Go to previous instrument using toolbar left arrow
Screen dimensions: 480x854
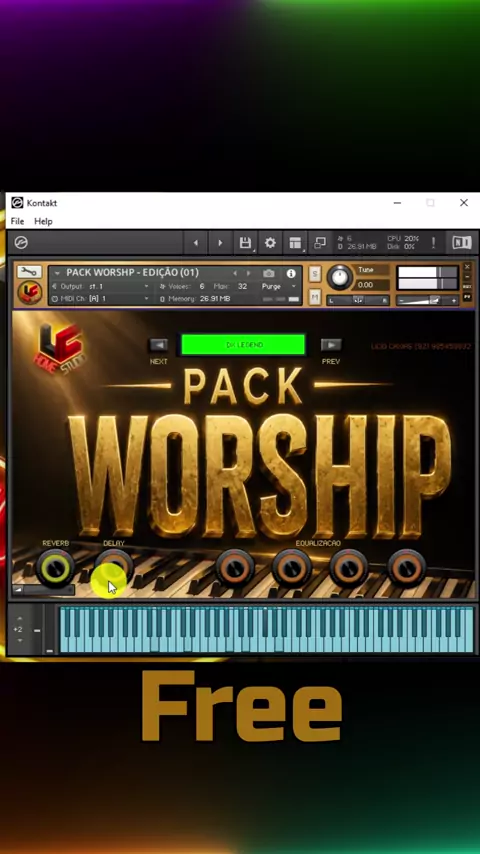196,243
